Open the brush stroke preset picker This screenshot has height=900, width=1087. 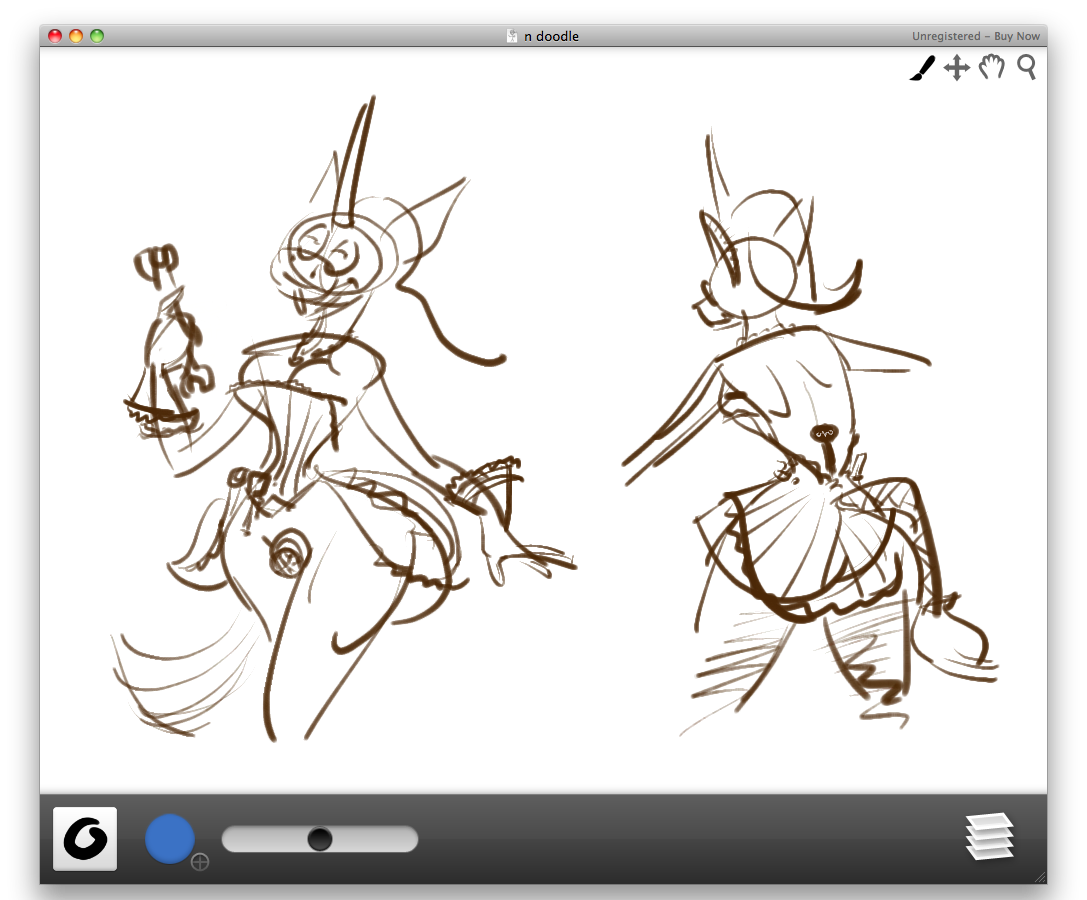pyautogui.click(x=85, y=838)
